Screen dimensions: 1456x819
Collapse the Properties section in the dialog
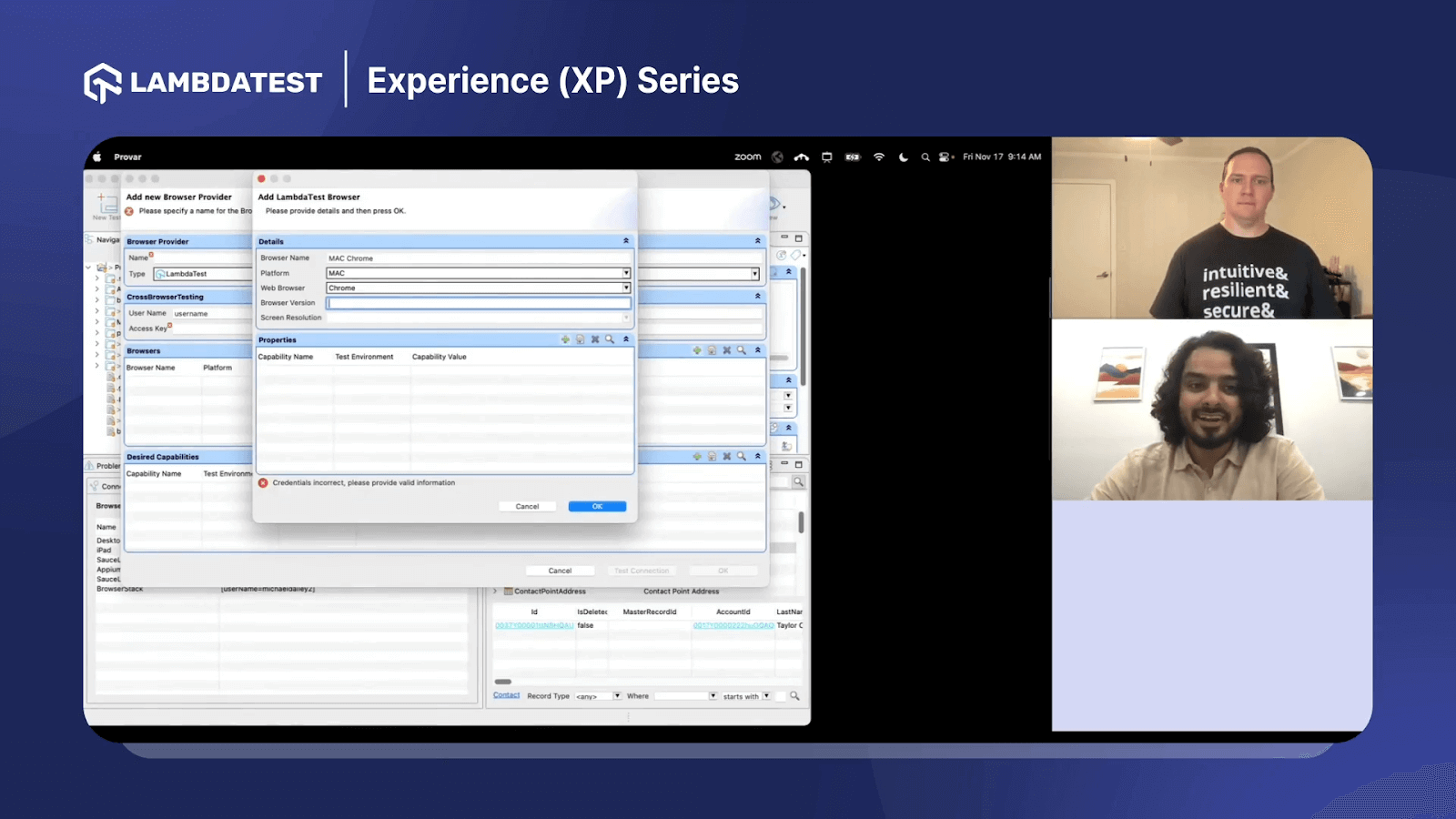[626, 339]
